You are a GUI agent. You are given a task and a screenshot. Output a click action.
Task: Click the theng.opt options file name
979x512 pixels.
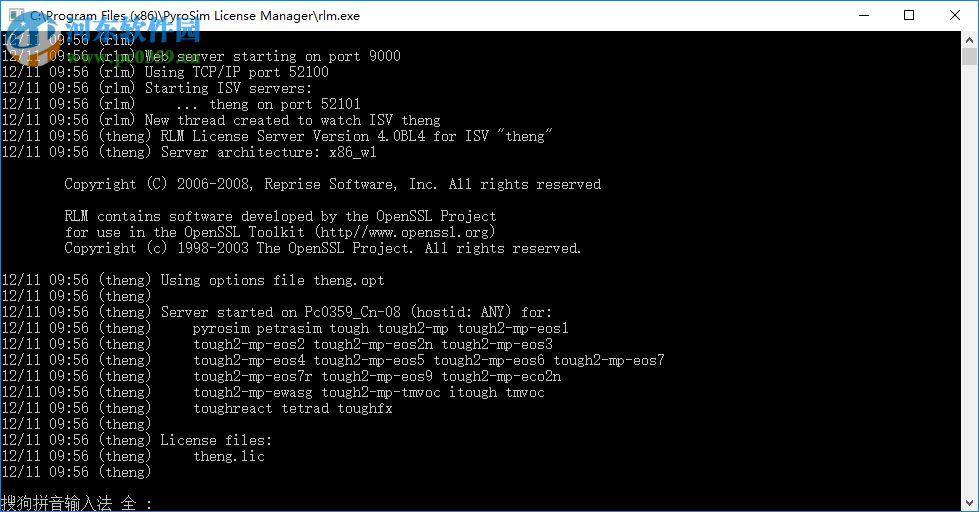click(349, 280)
